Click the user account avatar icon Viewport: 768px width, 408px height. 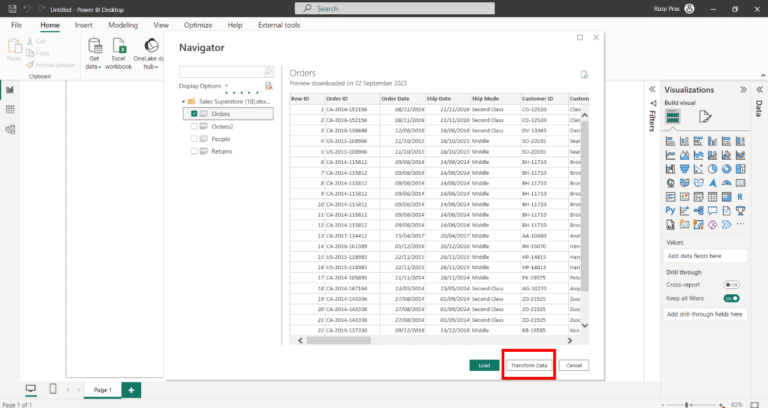click(x=689, y=9)
